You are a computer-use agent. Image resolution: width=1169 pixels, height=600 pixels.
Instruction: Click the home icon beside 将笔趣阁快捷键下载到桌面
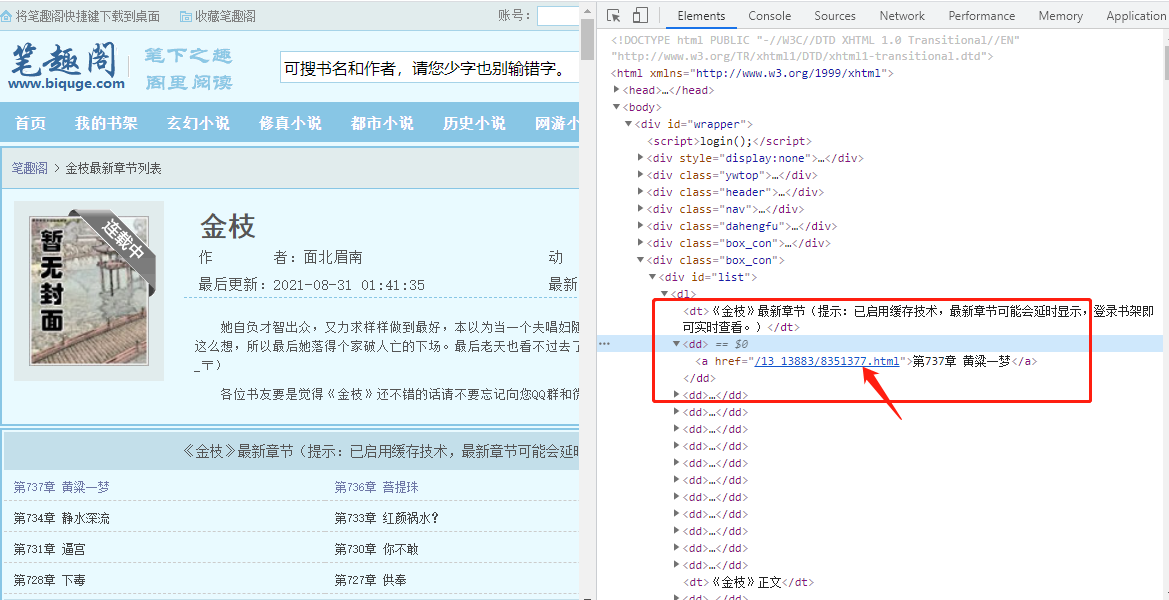7,16
